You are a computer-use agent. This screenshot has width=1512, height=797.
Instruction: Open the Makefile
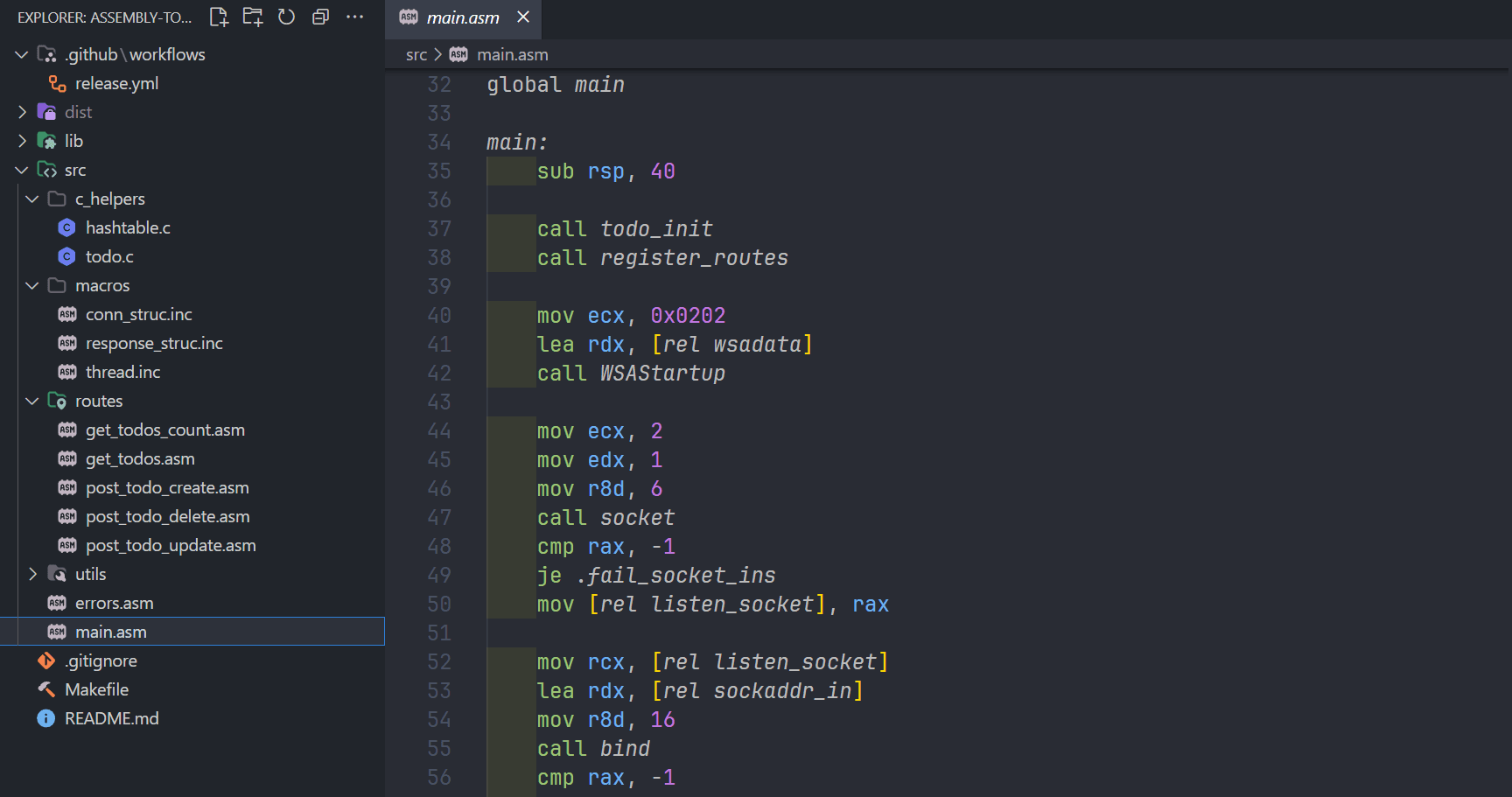96,689
